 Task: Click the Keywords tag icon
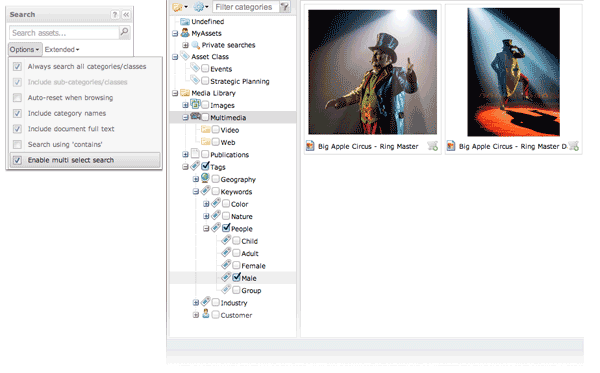point(206,191)
